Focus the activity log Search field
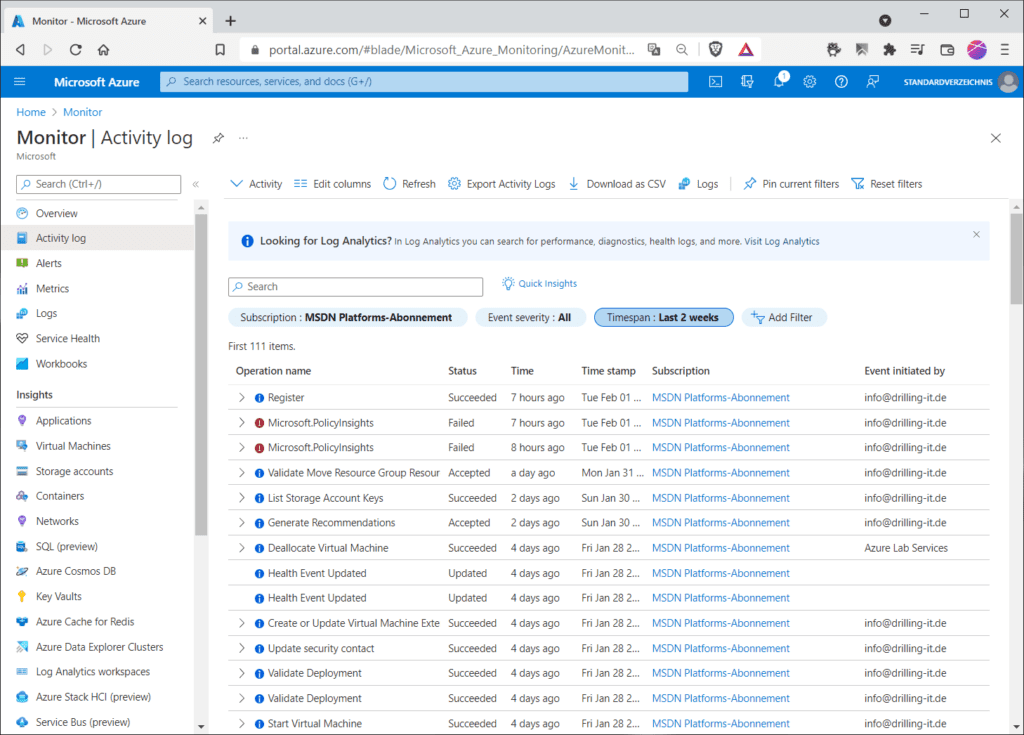The width and height of the screenshot is (1024, 735). pos(355,287)
